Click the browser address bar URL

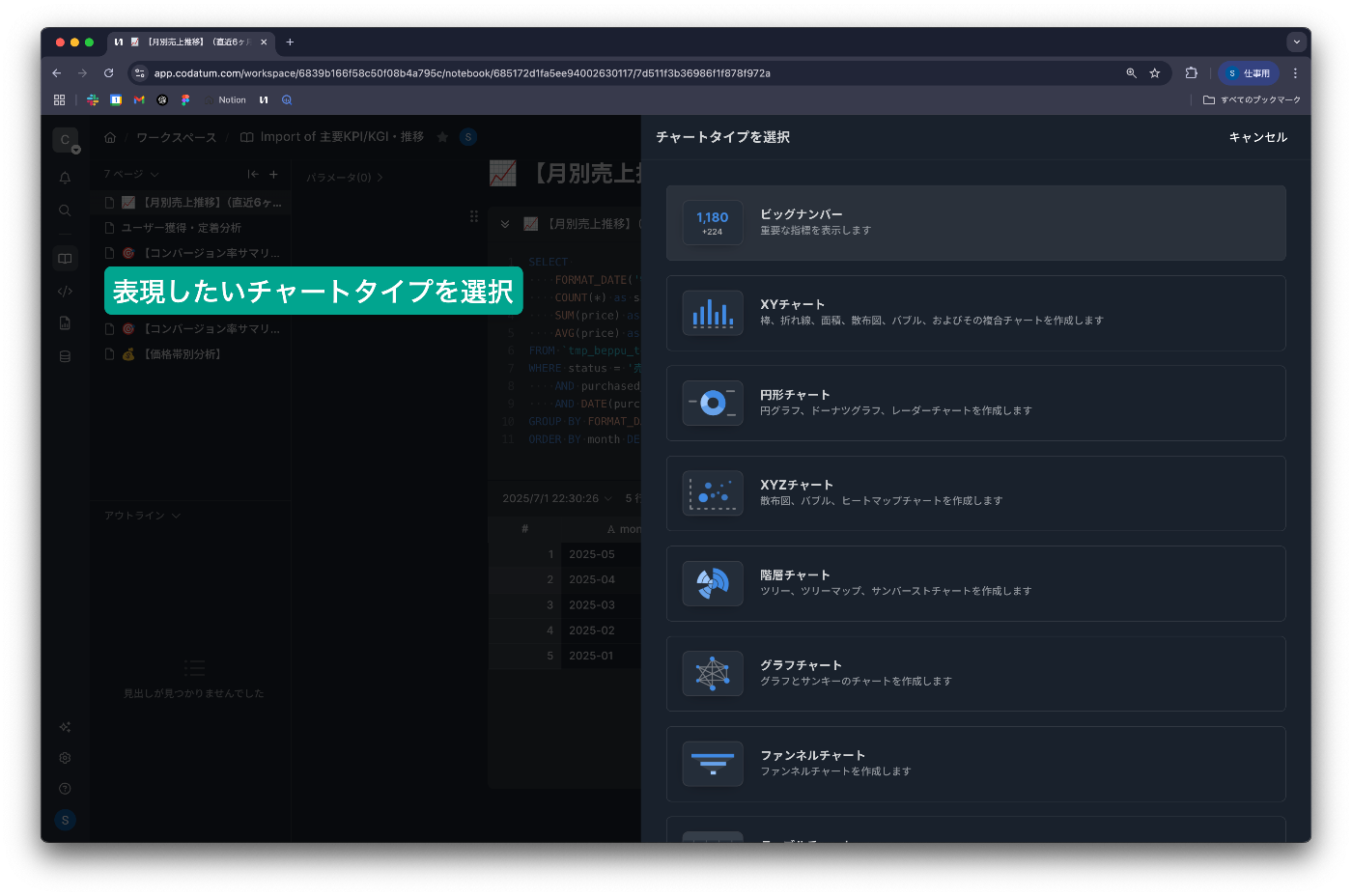[x=462, y=73]
